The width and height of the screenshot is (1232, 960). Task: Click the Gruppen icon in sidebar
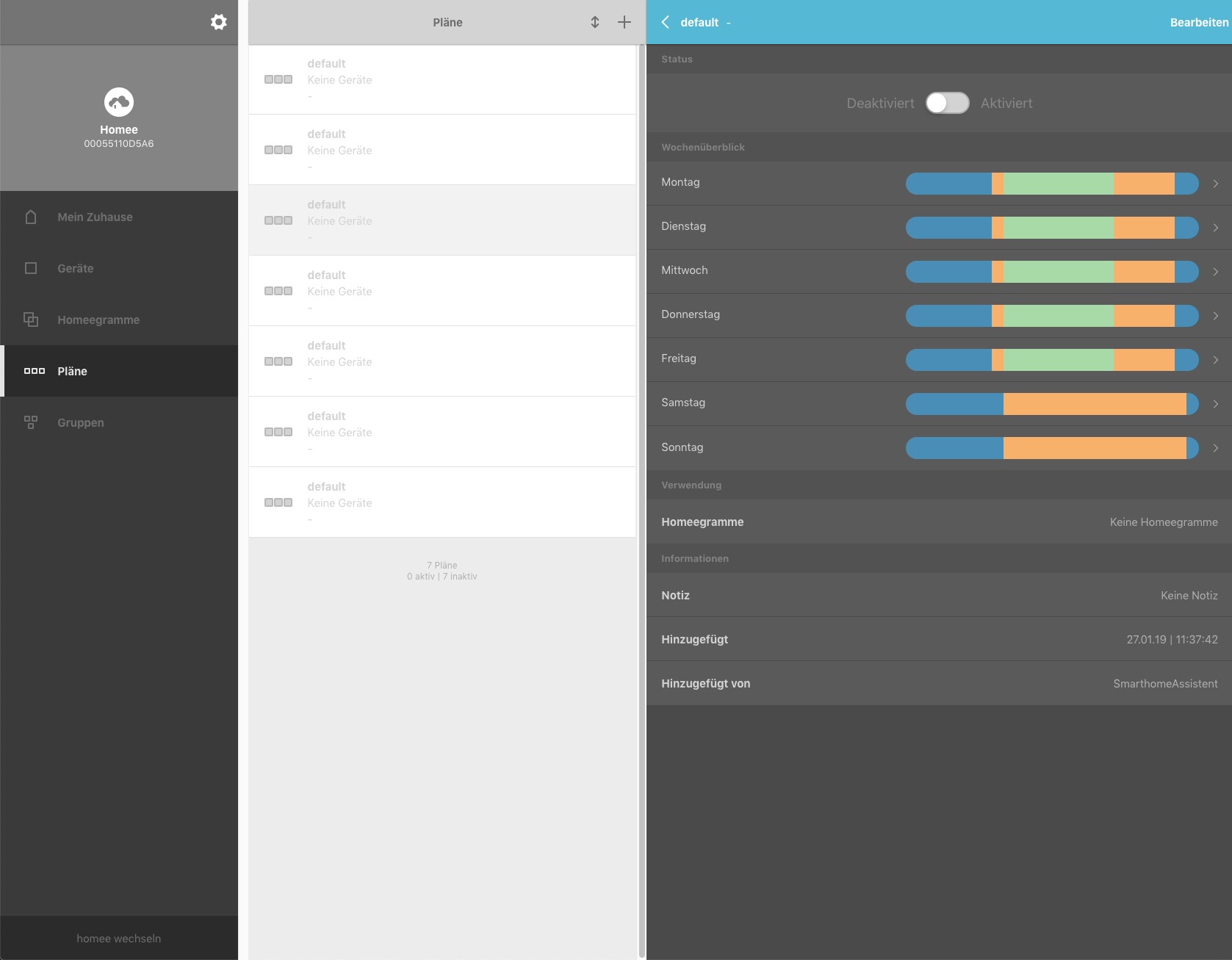(x=31, y=422)
